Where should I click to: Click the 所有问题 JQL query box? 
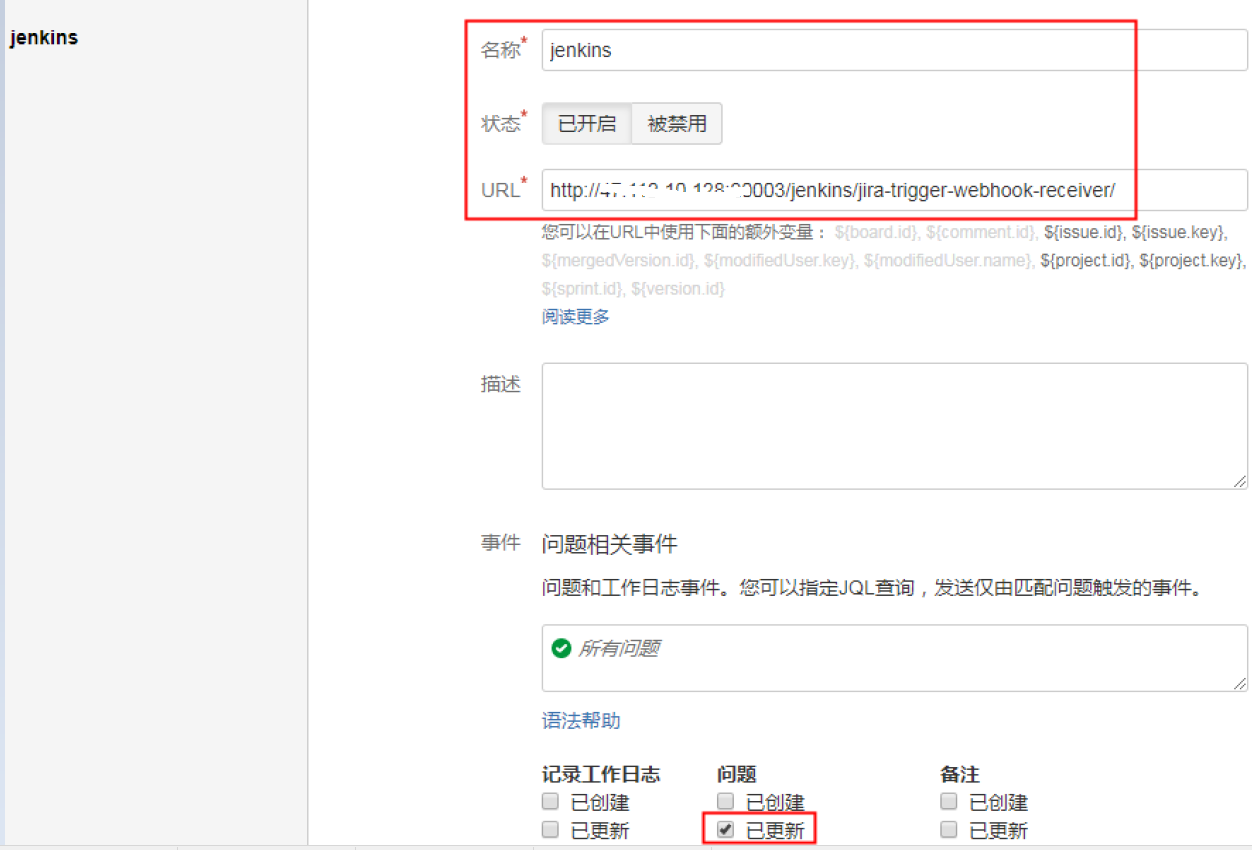[x=894, y=658]
